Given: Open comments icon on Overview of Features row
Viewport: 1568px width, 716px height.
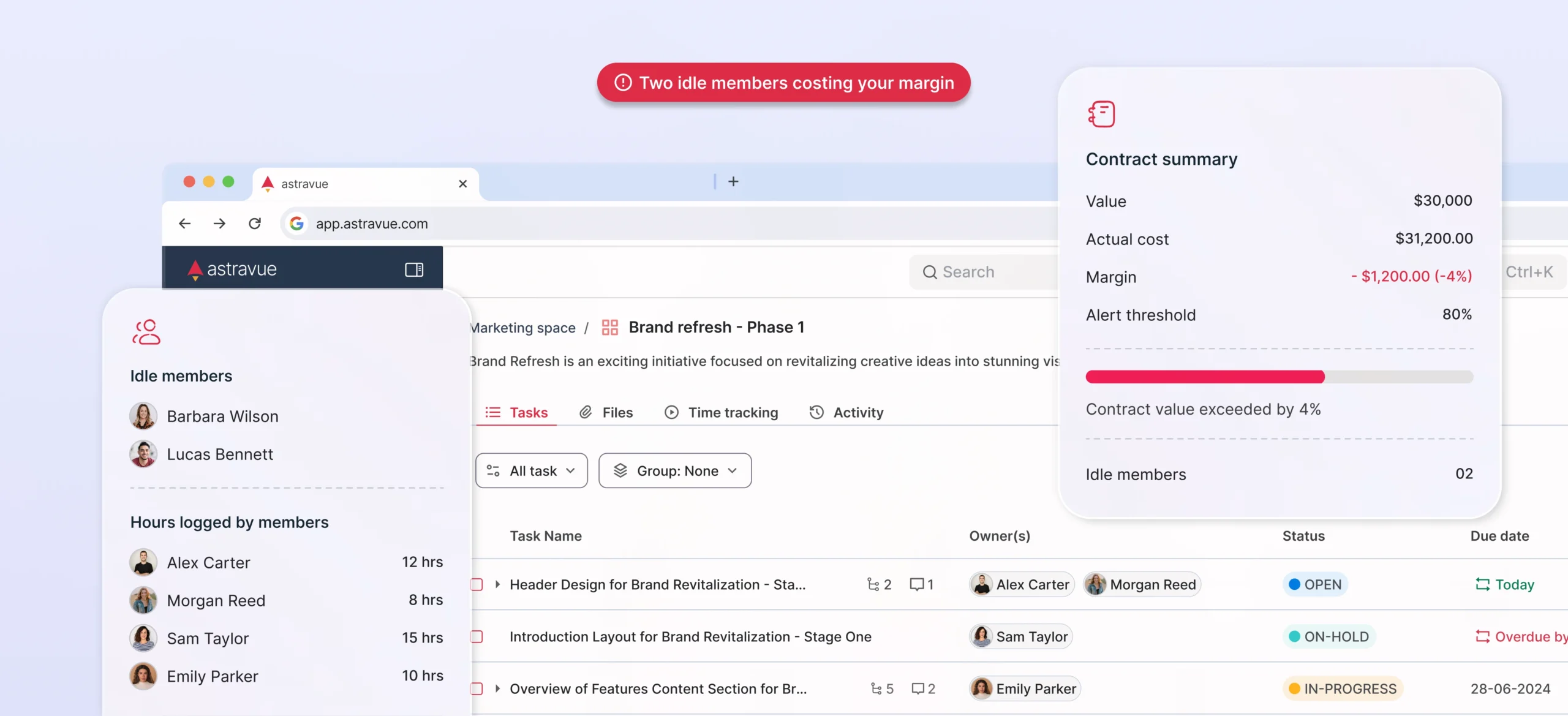Looking at the screenshot, I should pos(918,688).
